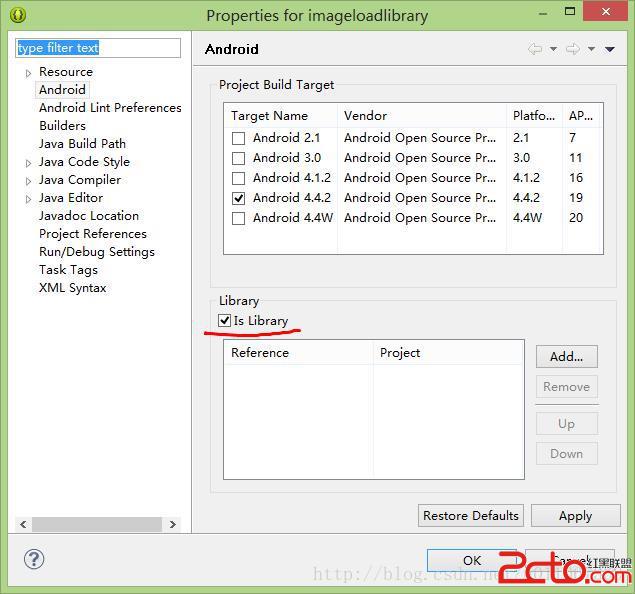Click the disabled Remove button

(567, 387)
